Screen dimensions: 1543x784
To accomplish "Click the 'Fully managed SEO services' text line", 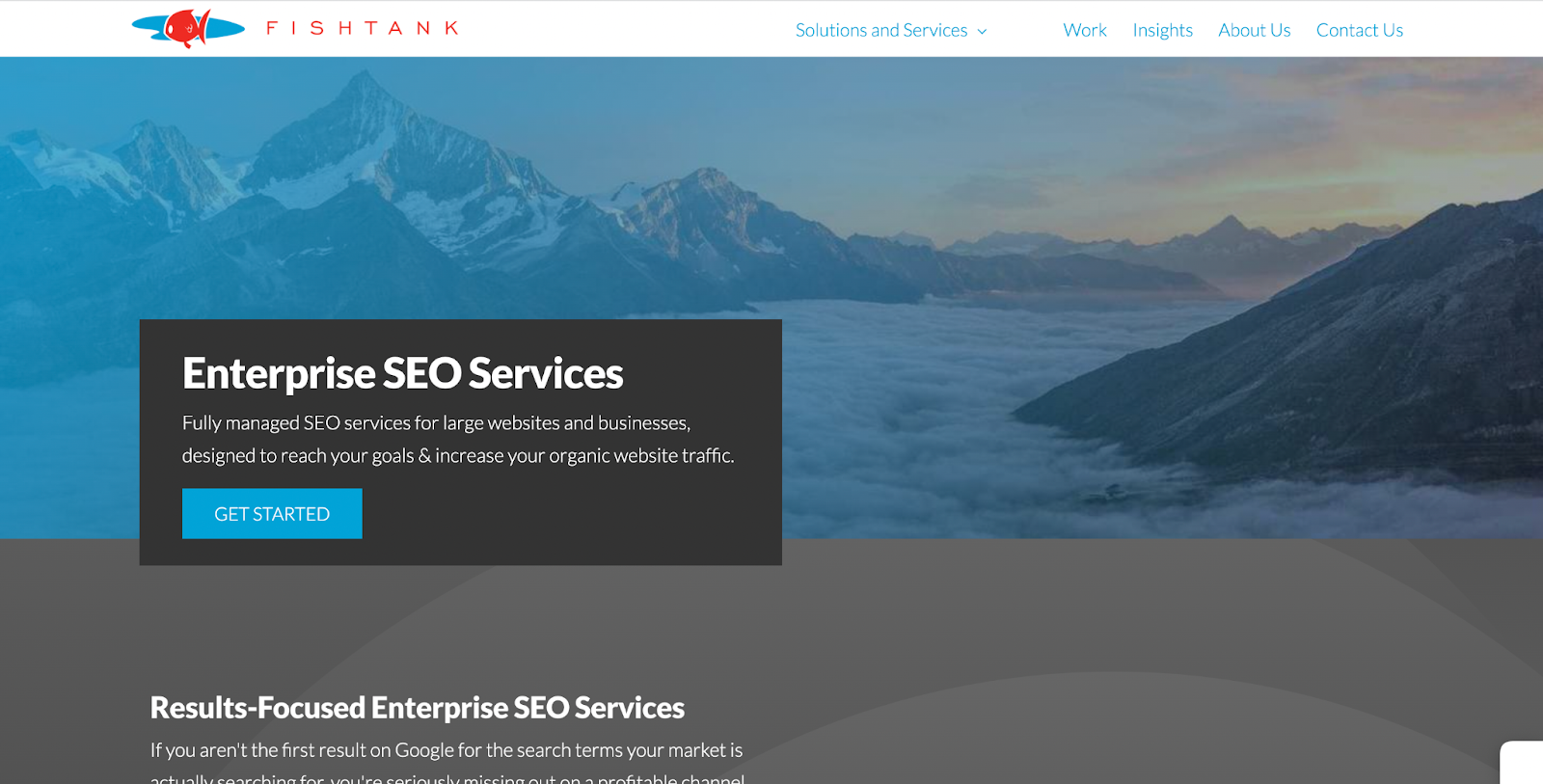I will [436, 422].
